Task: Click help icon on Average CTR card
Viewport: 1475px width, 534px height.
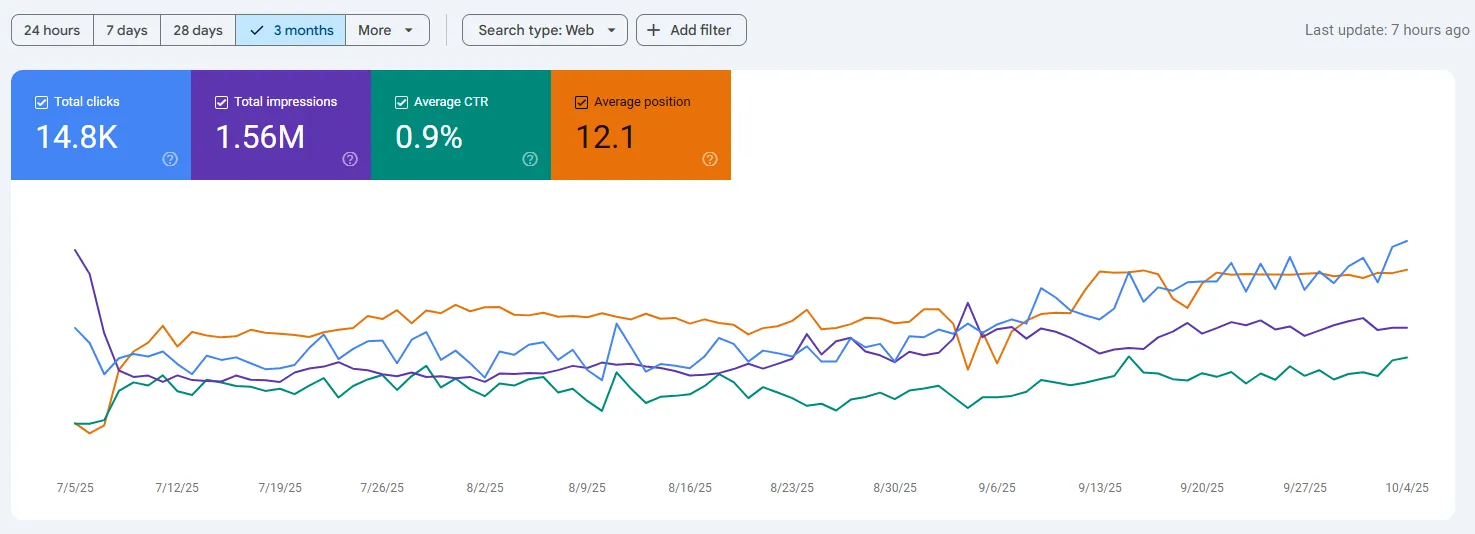Action: point(530,159)
